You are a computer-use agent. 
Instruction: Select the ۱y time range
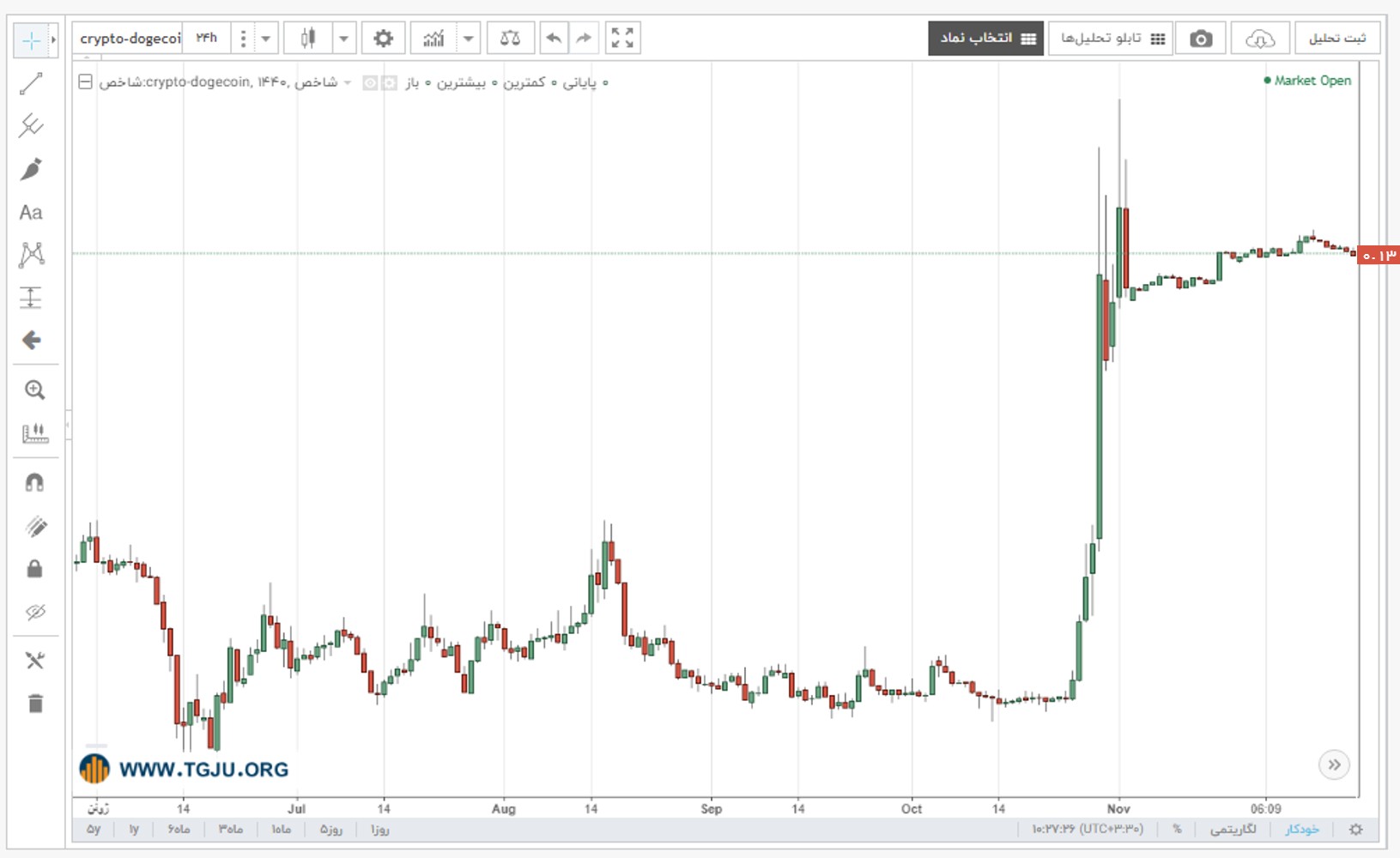(x=134, y=830)
